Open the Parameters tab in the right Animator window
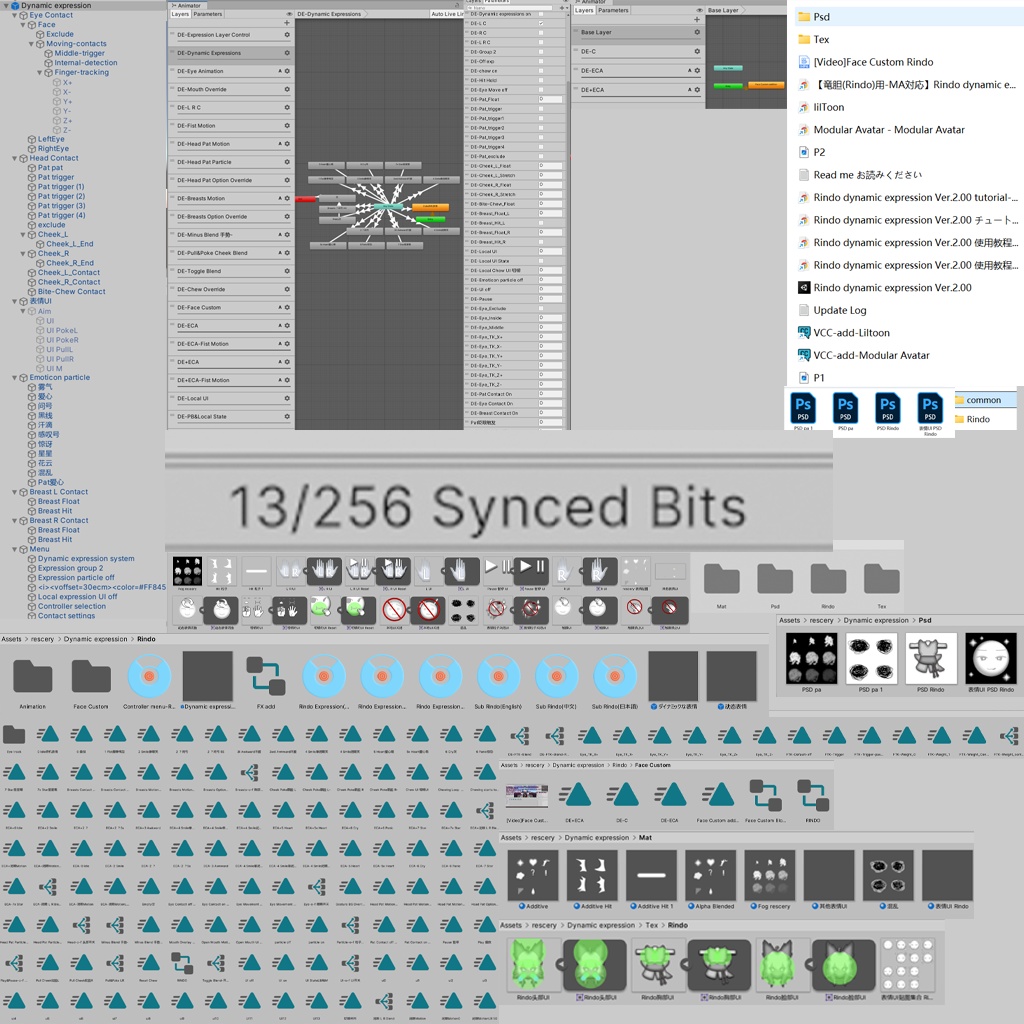This screenshot has height=1024, width=1024. click(x=613, y=10)
